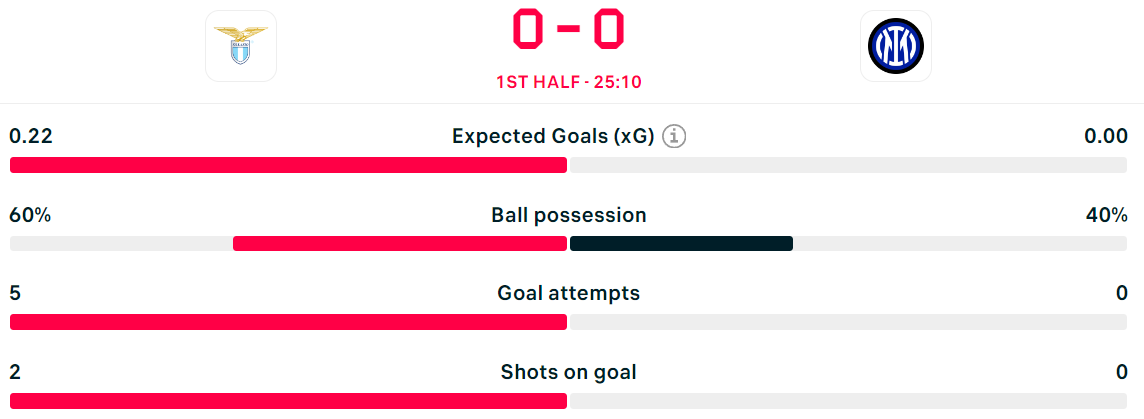Click Lazio's red possession bar
The width and height of the screenshot is (1144, 419).
click(x=400, y=244)
